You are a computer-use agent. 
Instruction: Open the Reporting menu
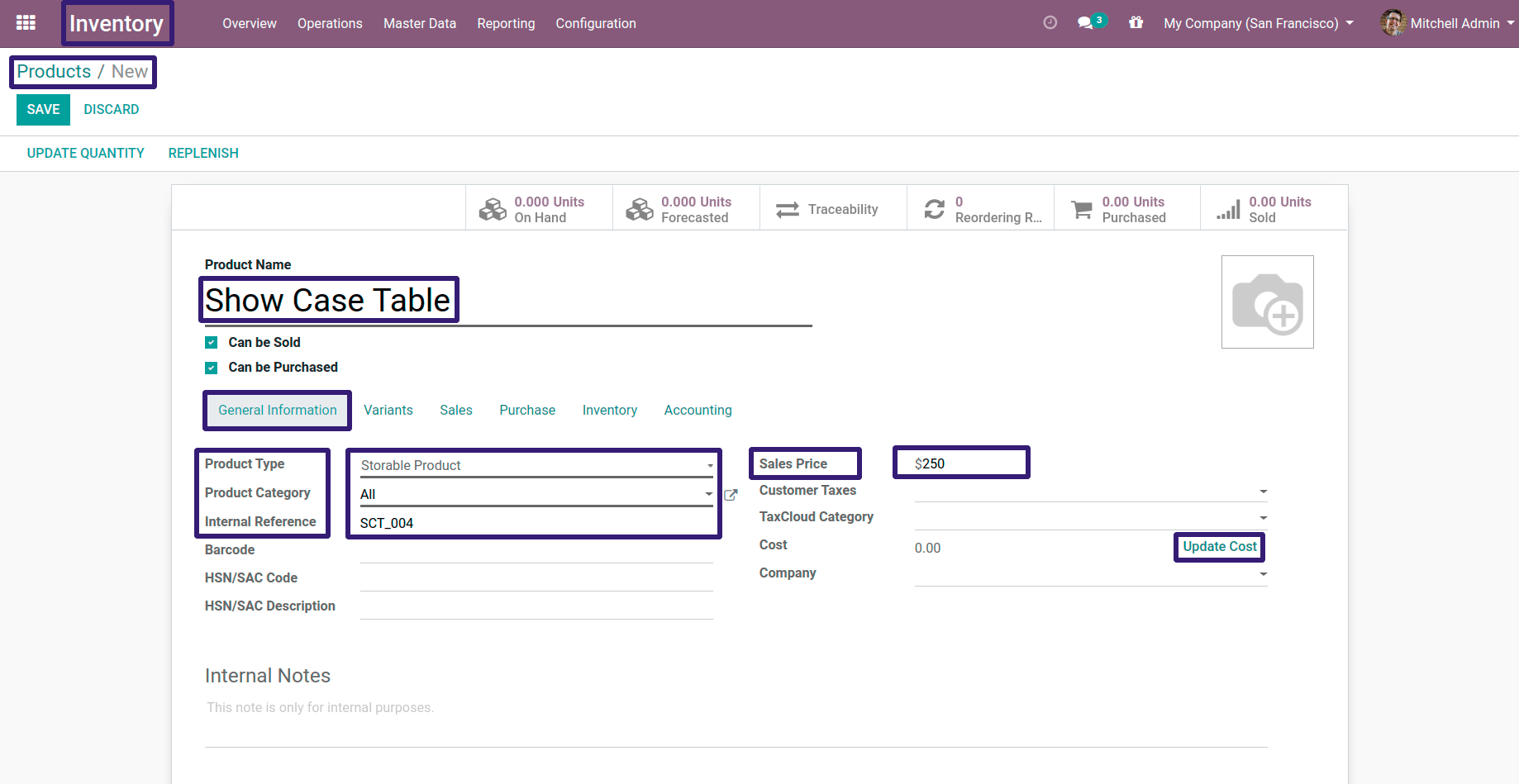pos(506,23)
